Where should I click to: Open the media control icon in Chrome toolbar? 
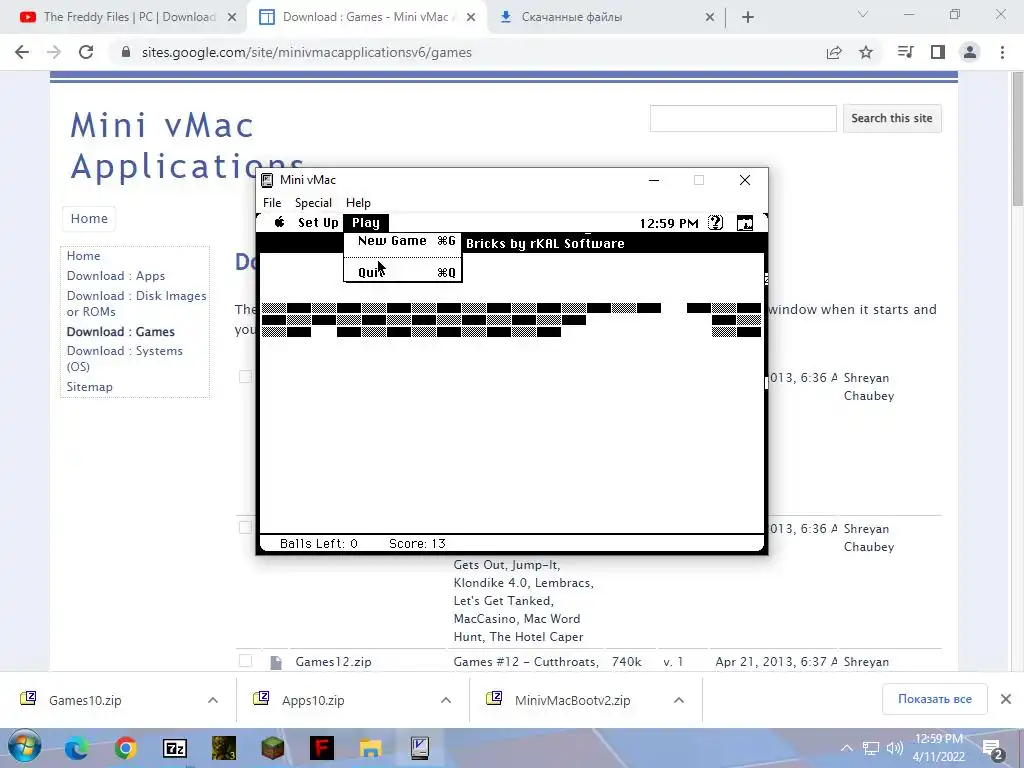[x=905, y=52]
